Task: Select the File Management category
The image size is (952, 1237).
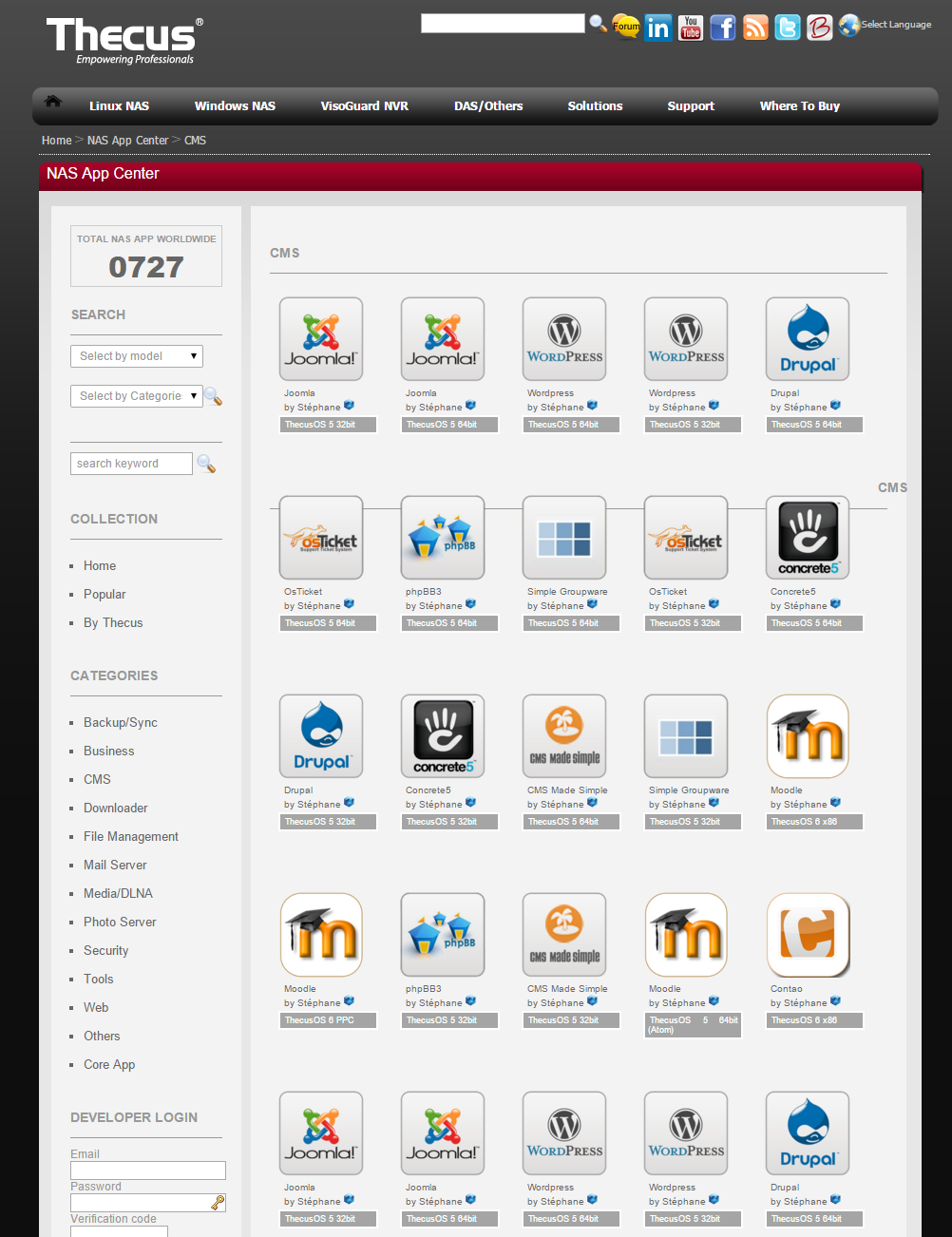Action: click(131, 837)
